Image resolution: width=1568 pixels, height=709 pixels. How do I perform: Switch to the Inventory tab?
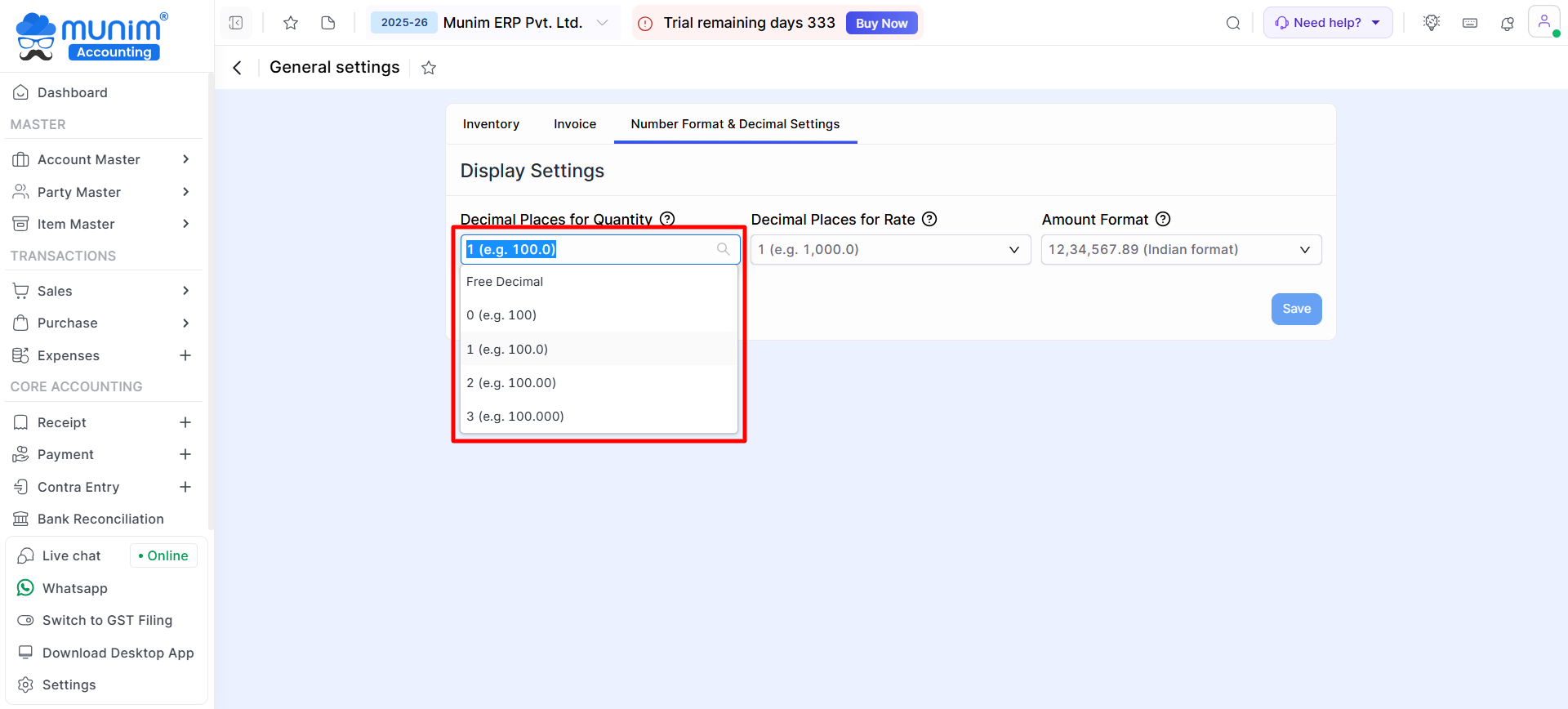coord(491,124)
